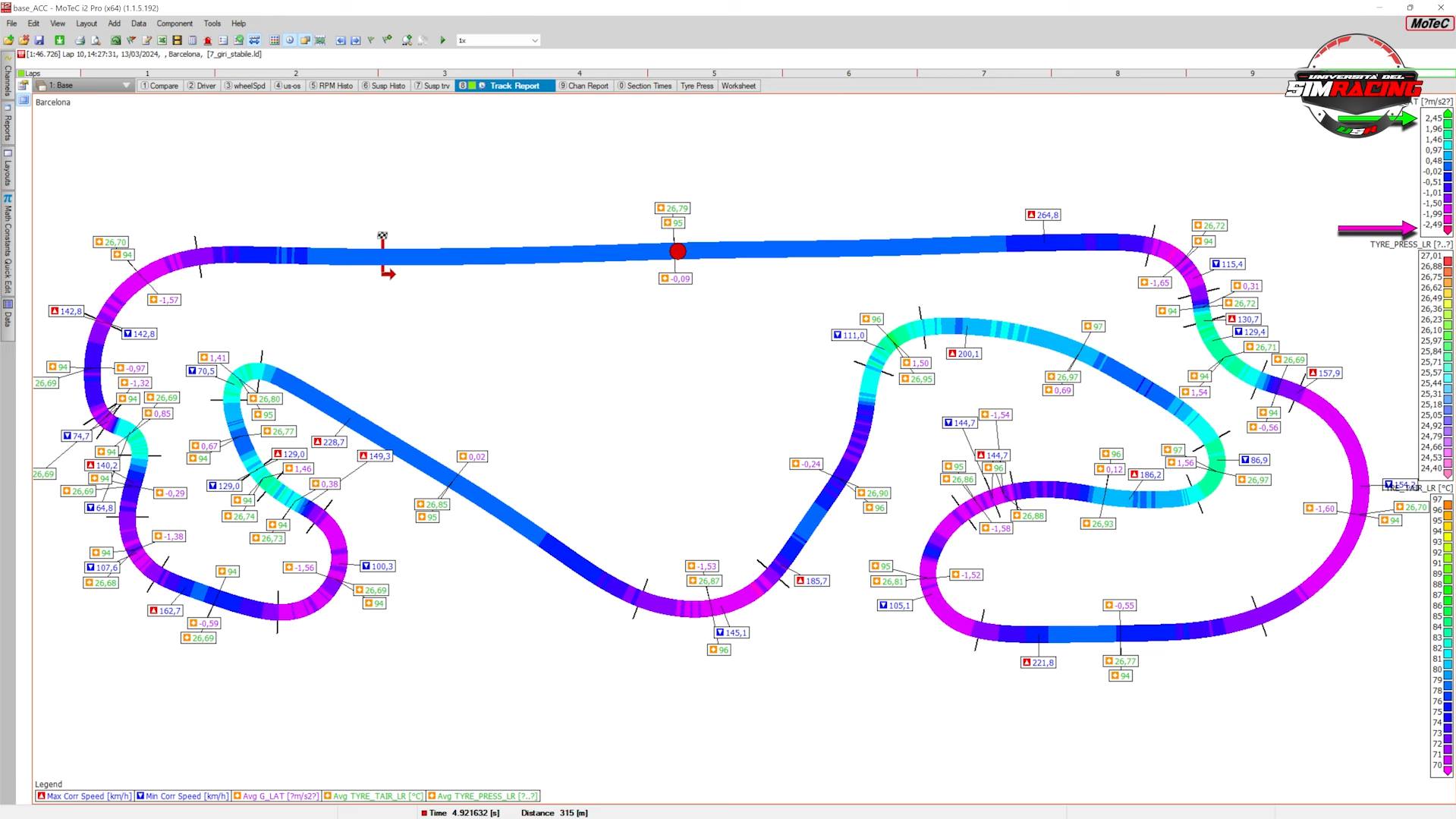Click the red alarm light toolbar icon

point(207,40)
